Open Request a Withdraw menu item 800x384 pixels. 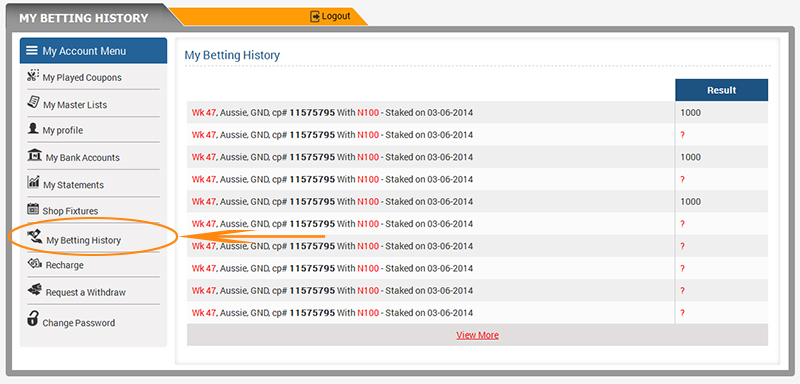pyautogui.click(x=86, y=292)
